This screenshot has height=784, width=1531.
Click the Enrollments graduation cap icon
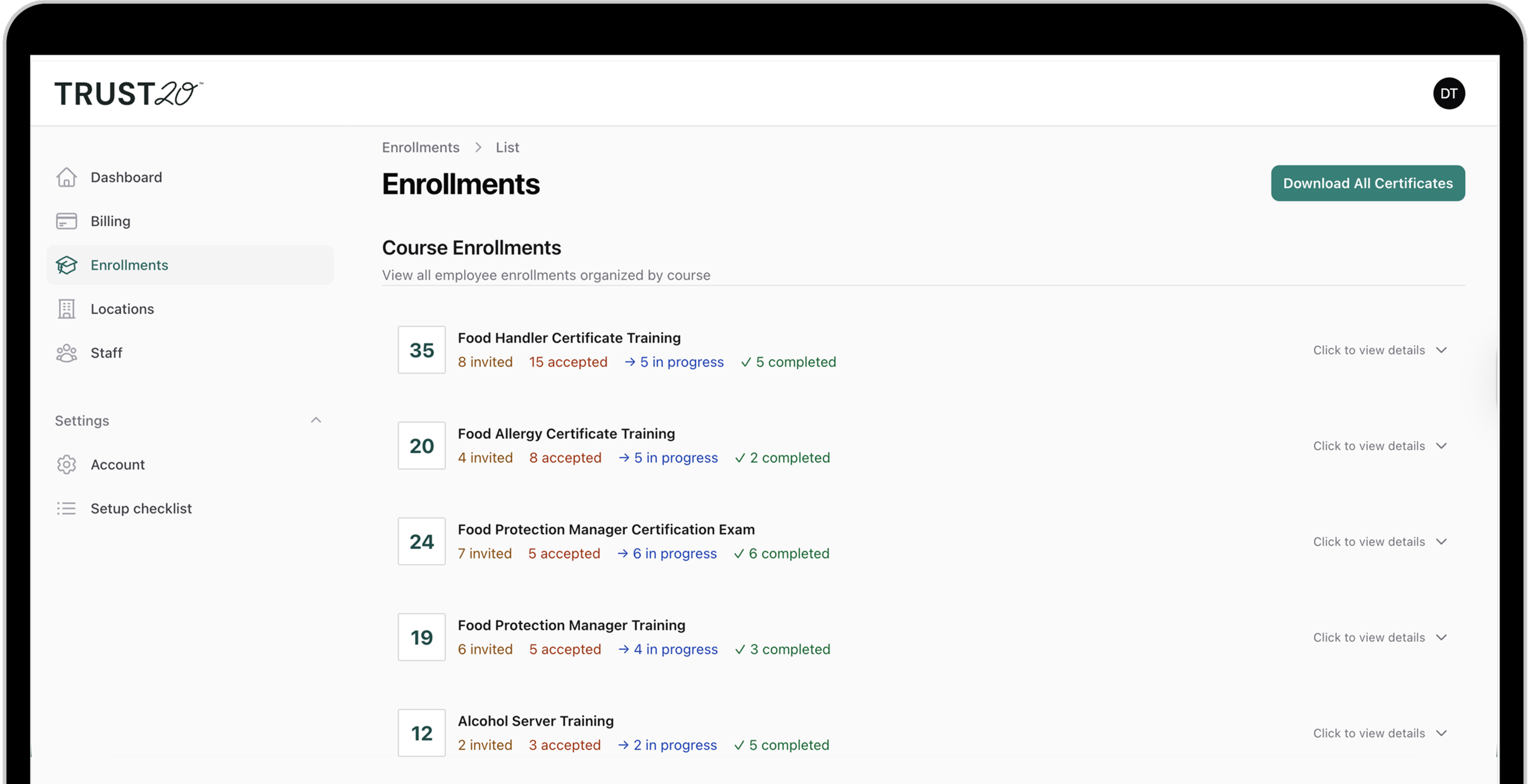point(66,265)
